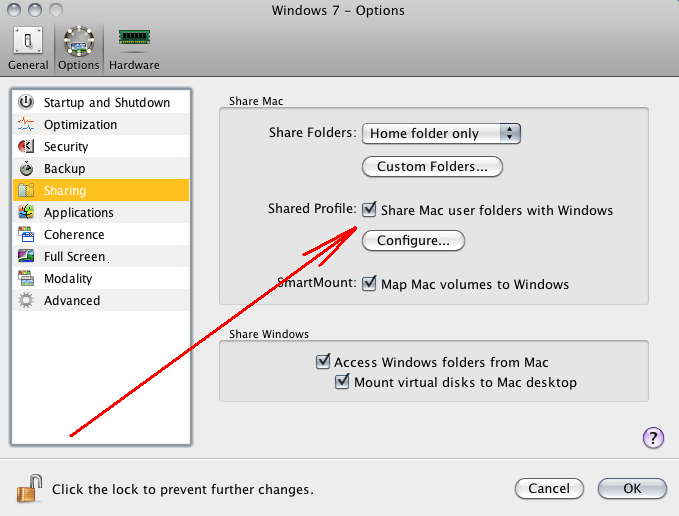Click the Modality icon in sidebar
Viewport: 679px width, 516px height.
tap(26, 278)
